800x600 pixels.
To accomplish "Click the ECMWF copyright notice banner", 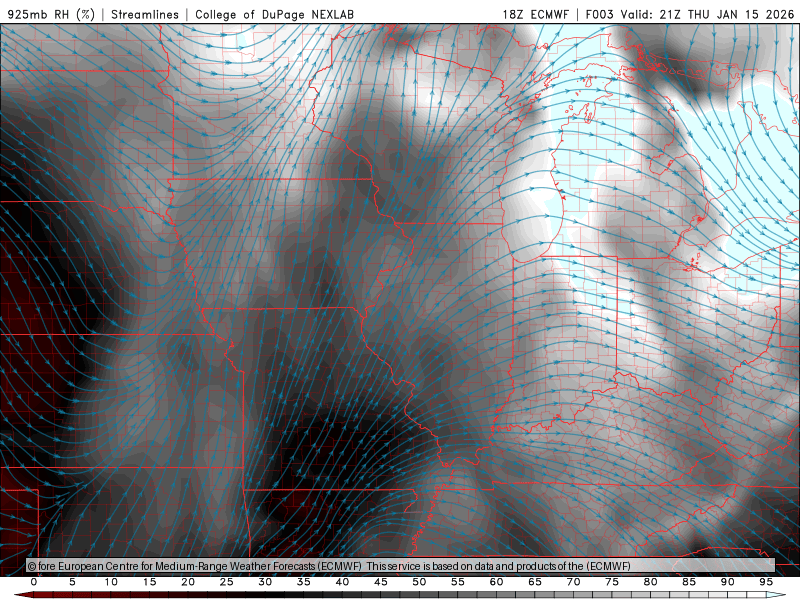I will point(401,566).
